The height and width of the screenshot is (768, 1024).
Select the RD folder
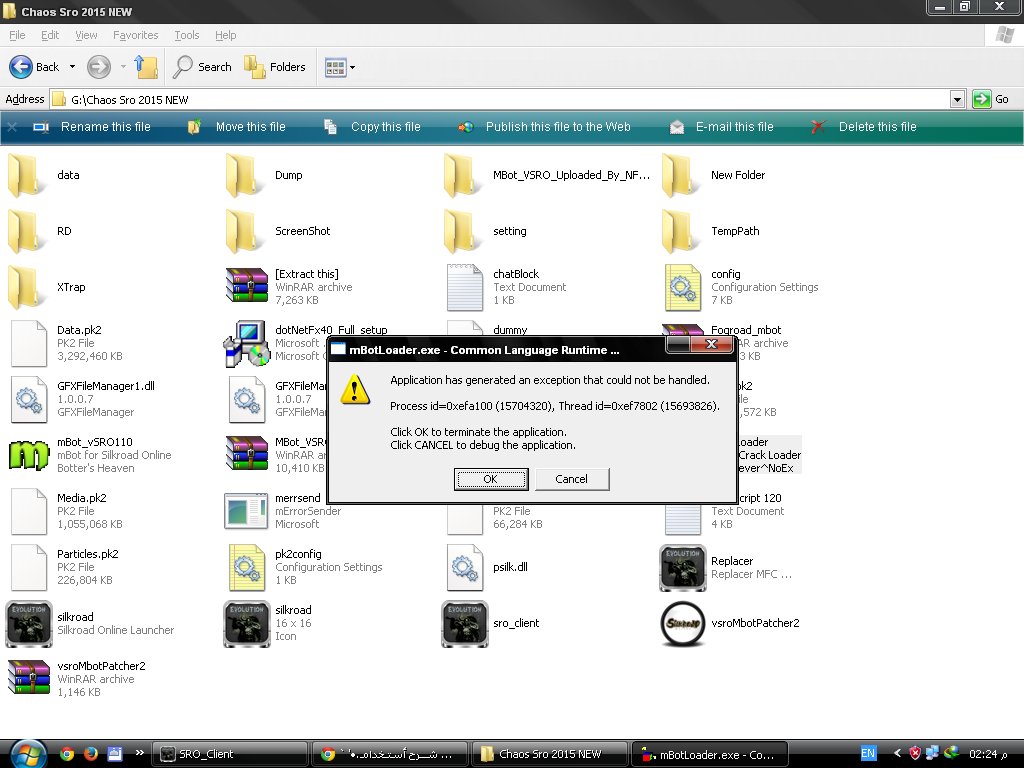pos(40,231)
